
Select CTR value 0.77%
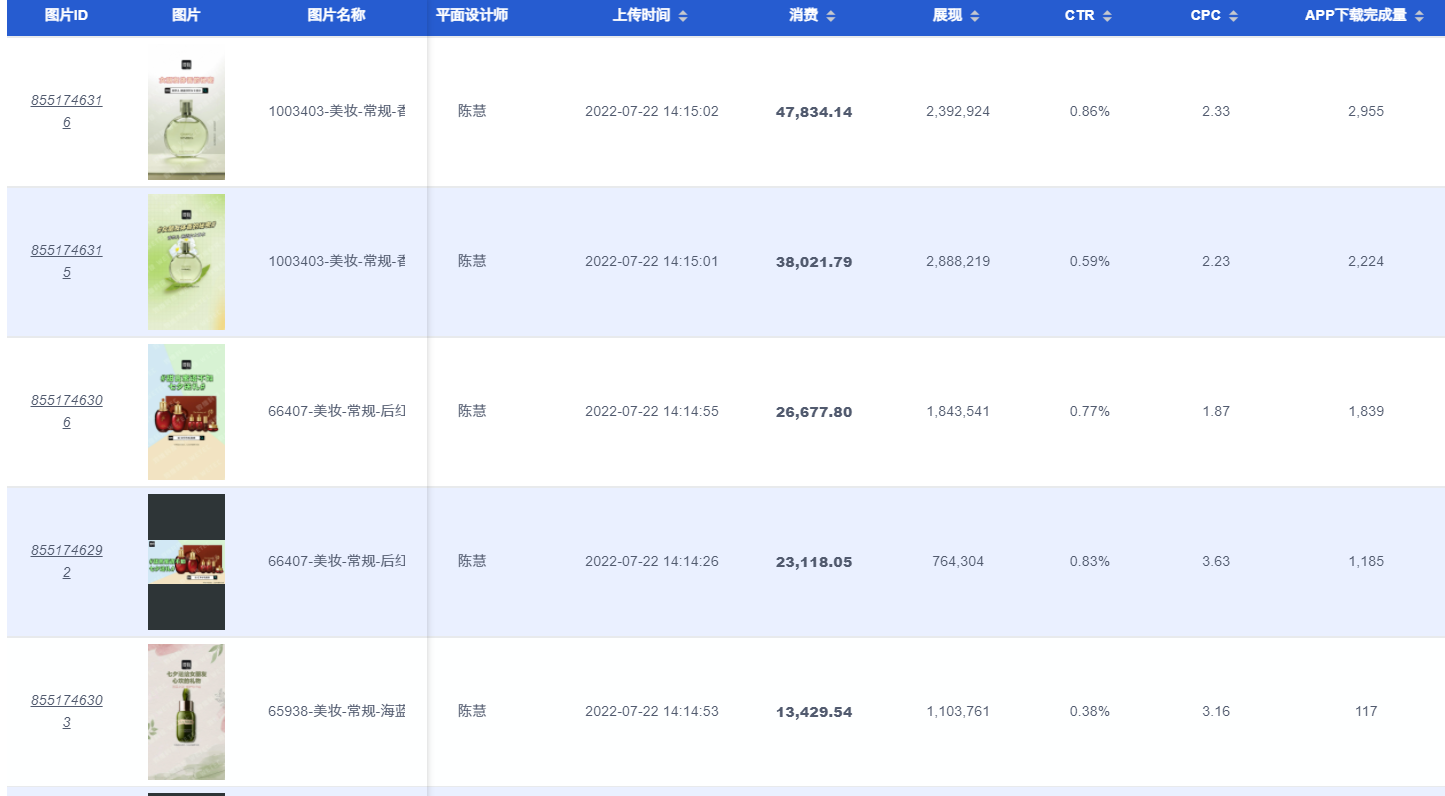click(x=1090, y=411)
